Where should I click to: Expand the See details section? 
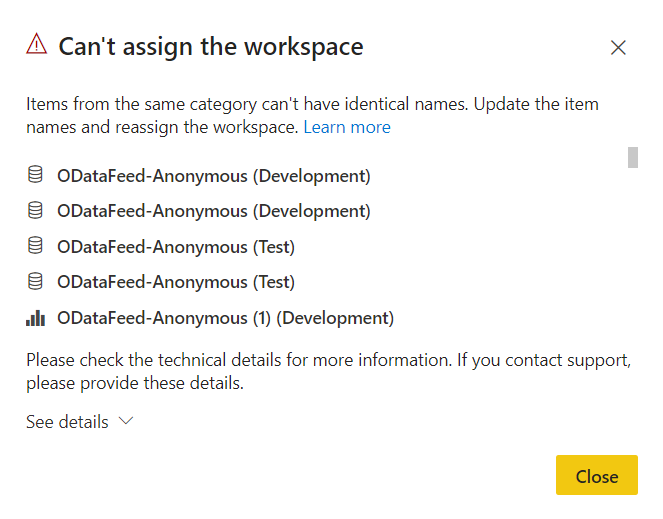(68, 422)
